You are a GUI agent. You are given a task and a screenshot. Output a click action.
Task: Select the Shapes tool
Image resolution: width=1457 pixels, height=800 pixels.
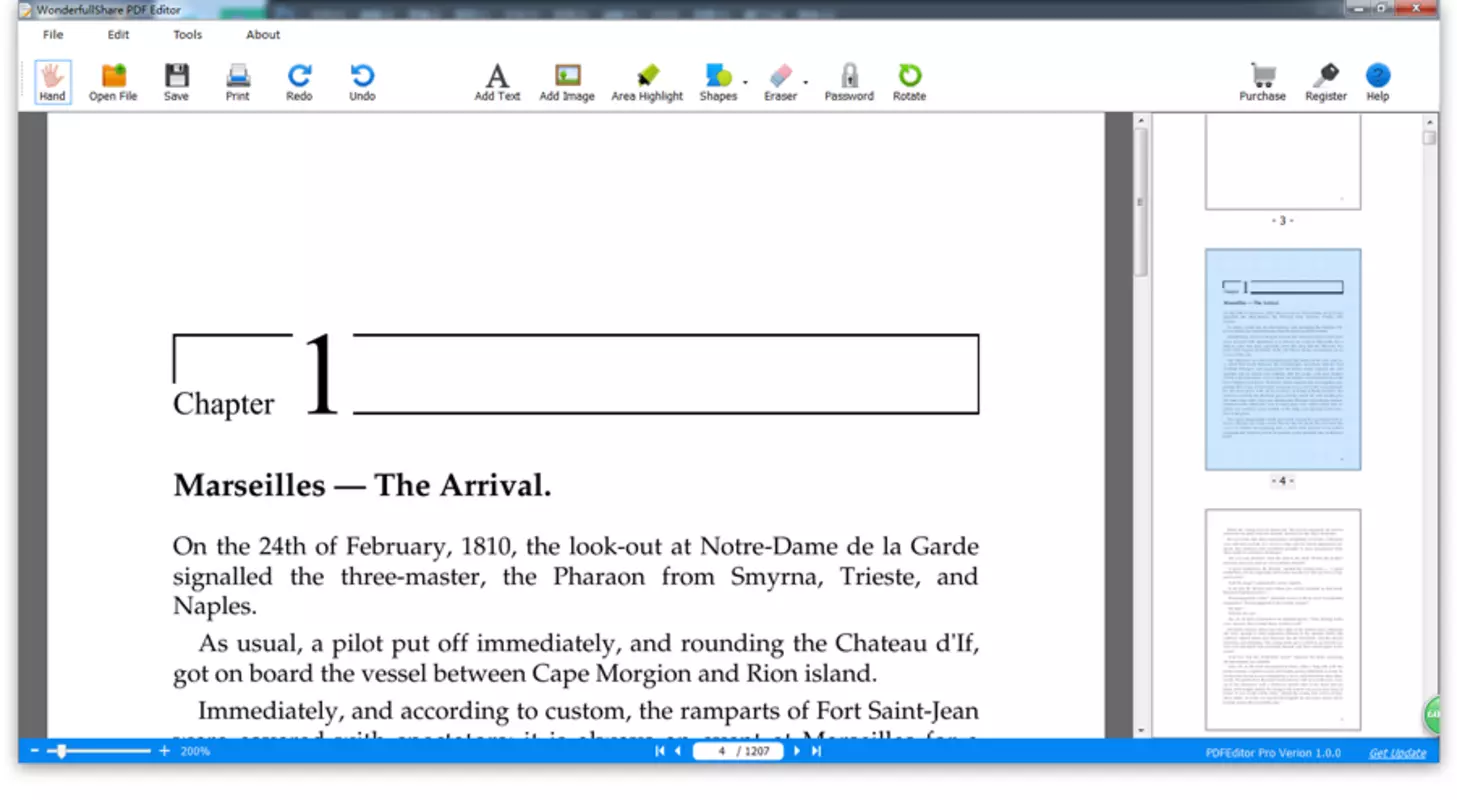(718, 81)
